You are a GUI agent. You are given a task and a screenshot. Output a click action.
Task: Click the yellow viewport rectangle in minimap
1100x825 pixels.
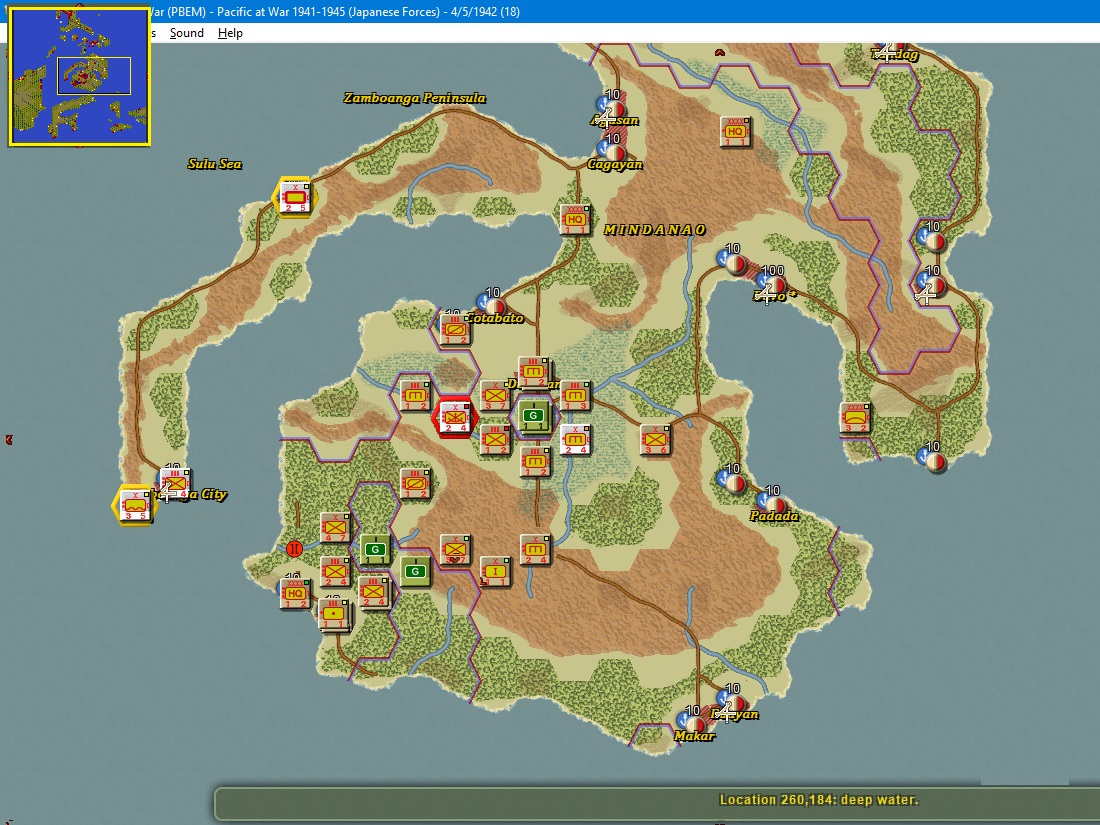pos(94,76)
